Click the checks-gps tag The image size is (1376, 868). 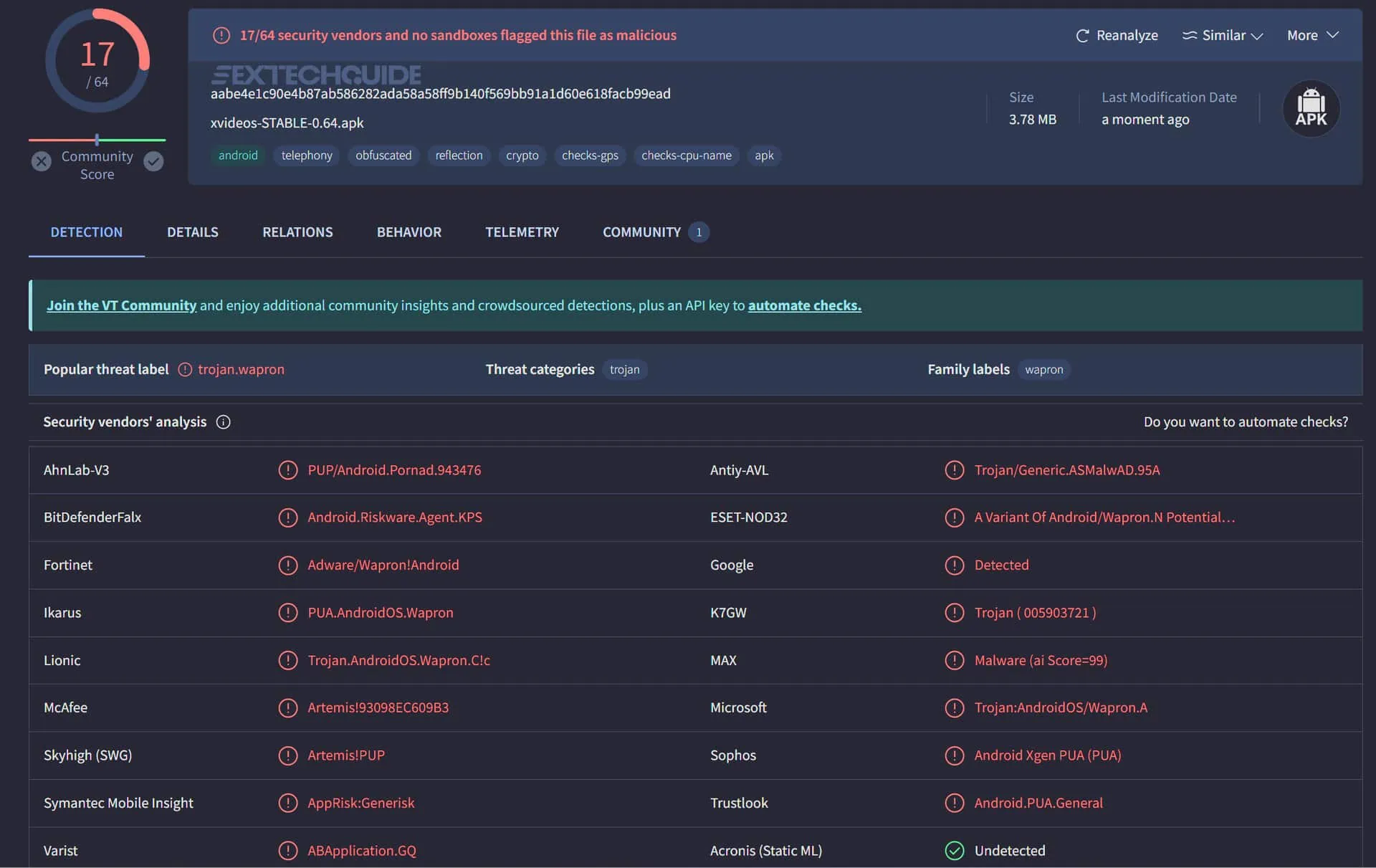(x=590, y=156)
